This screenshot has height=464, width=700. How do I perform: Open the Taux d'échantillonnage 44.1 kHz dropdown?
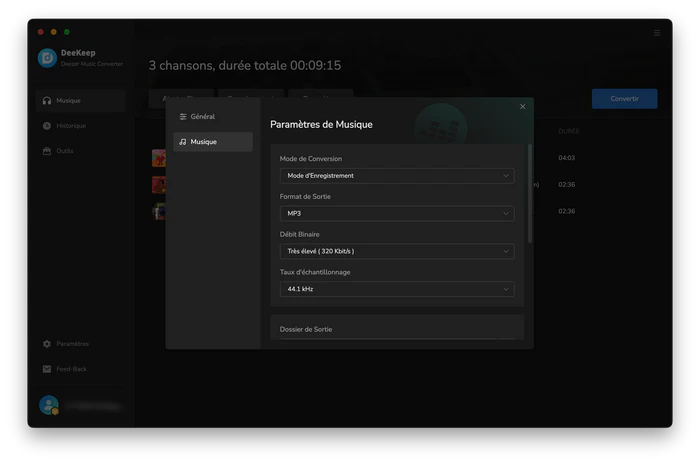397,289
